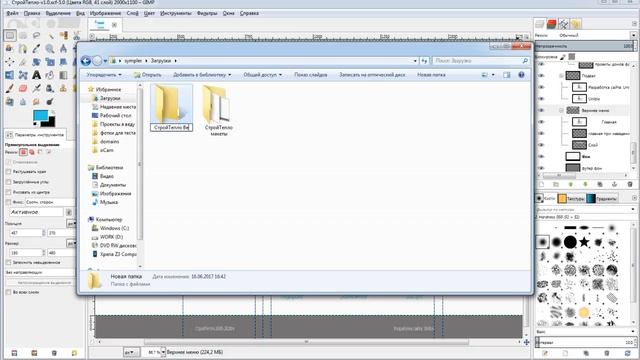Raise the layer with green up arrow
The width and height of the screenshot is (640, 360).
(x=571, y=184)
